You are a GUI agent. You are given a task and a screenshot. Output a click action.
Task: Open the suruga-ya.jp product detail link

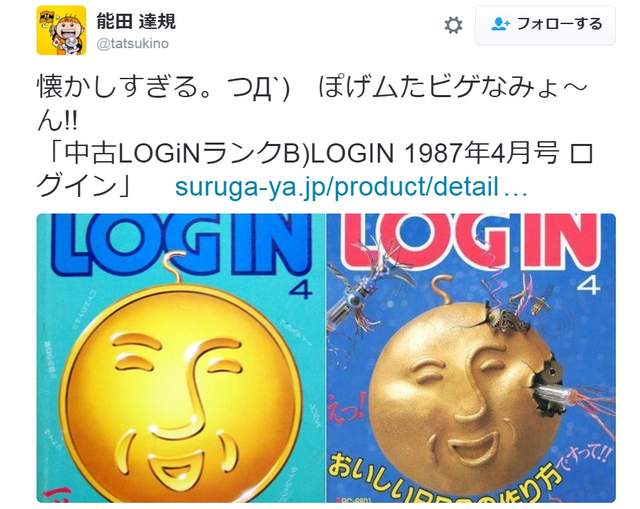pos(351,187)
